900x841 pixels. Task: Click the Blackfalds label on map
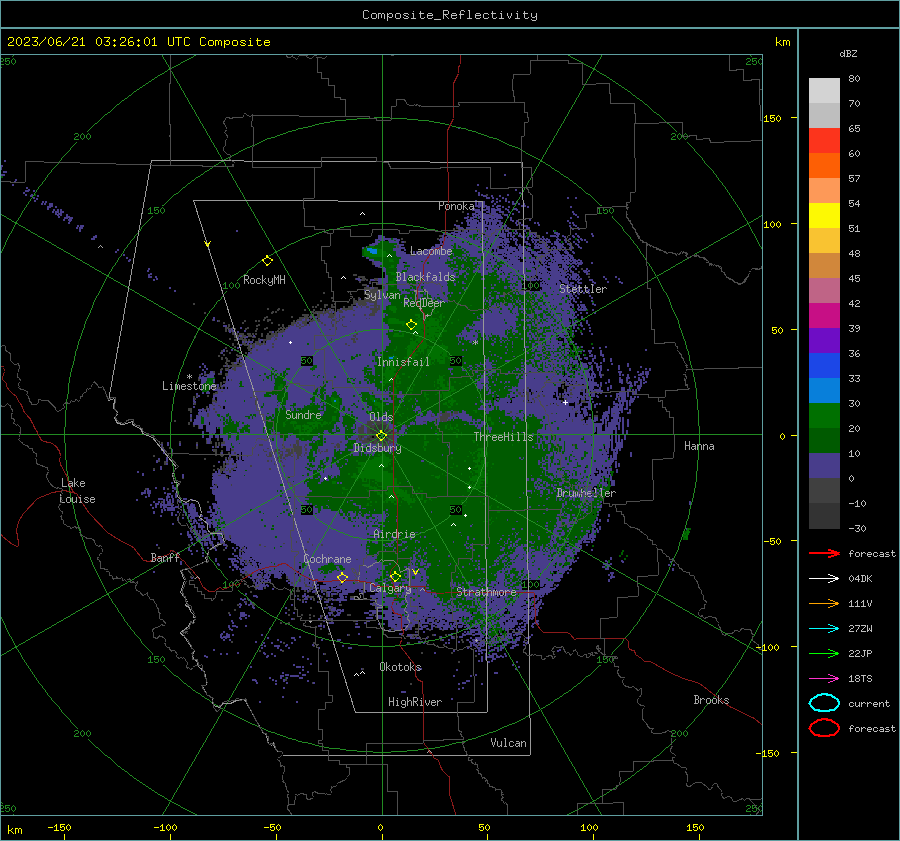[x=425, y=277]
